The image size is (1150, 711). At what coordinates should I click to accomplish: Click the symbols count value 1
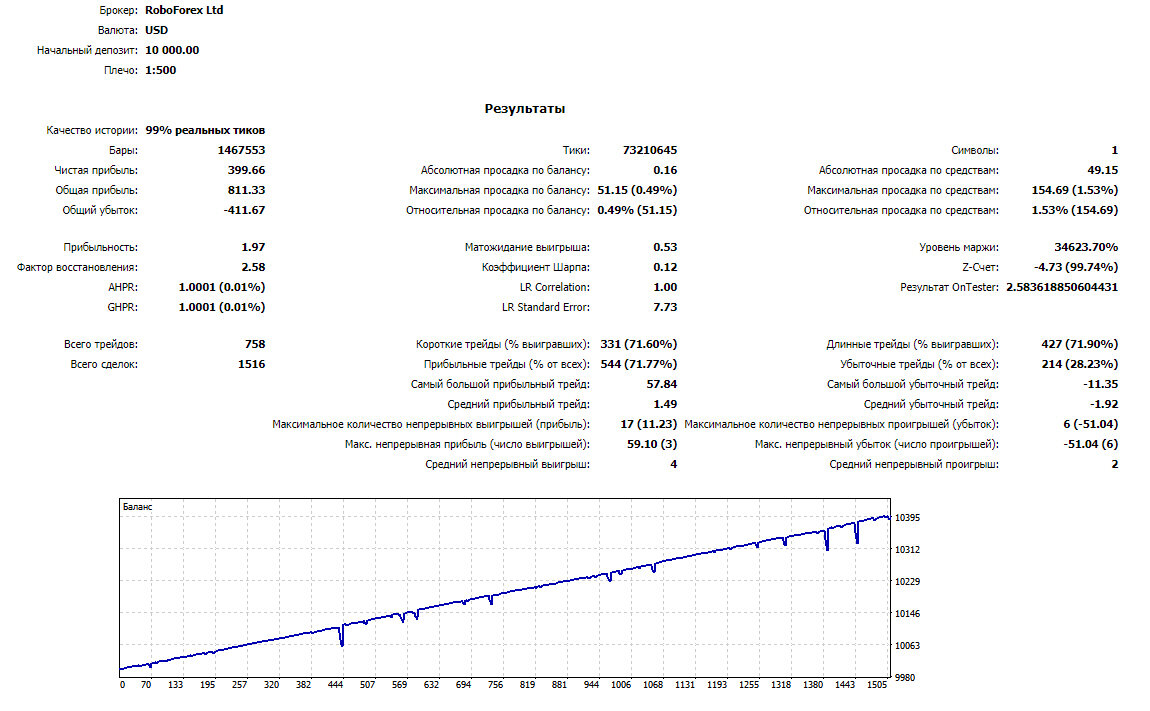(x=1115, y=150)
